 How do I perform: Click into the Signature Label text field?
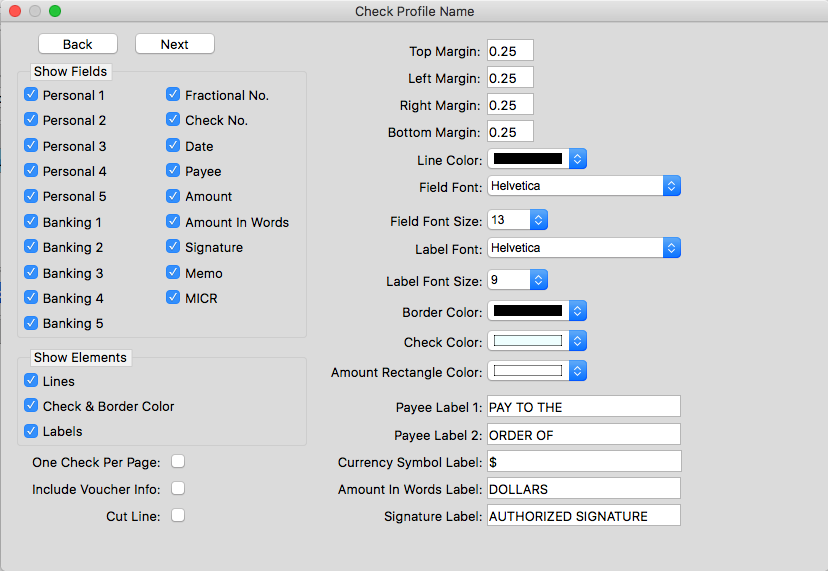point(584,516)
